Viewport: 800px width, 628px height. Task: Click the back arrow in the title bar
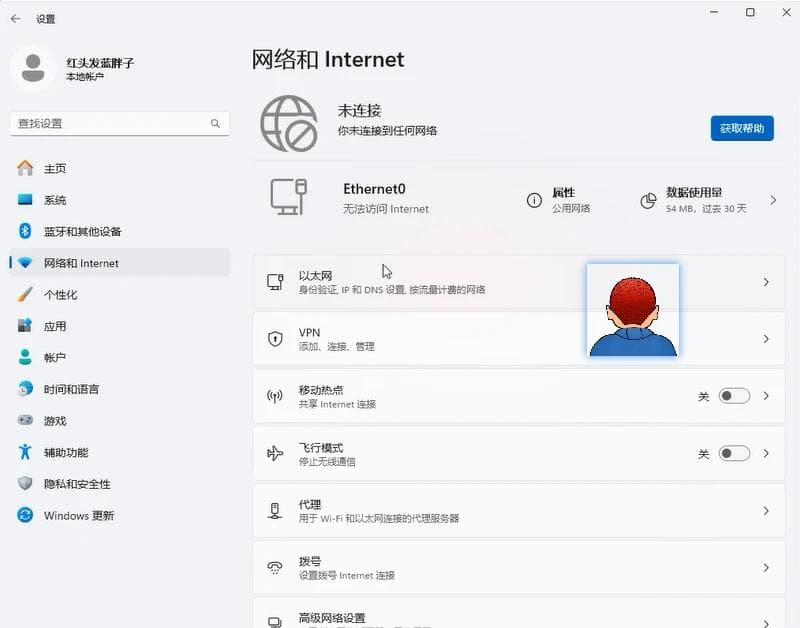16,19
